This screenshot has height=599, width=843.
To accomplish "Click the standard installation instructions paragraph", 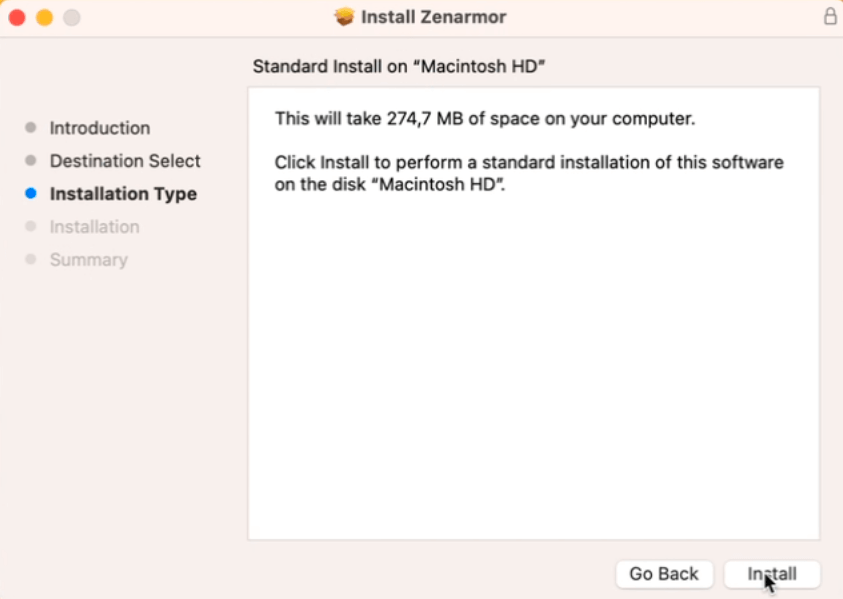I will 528,173.
